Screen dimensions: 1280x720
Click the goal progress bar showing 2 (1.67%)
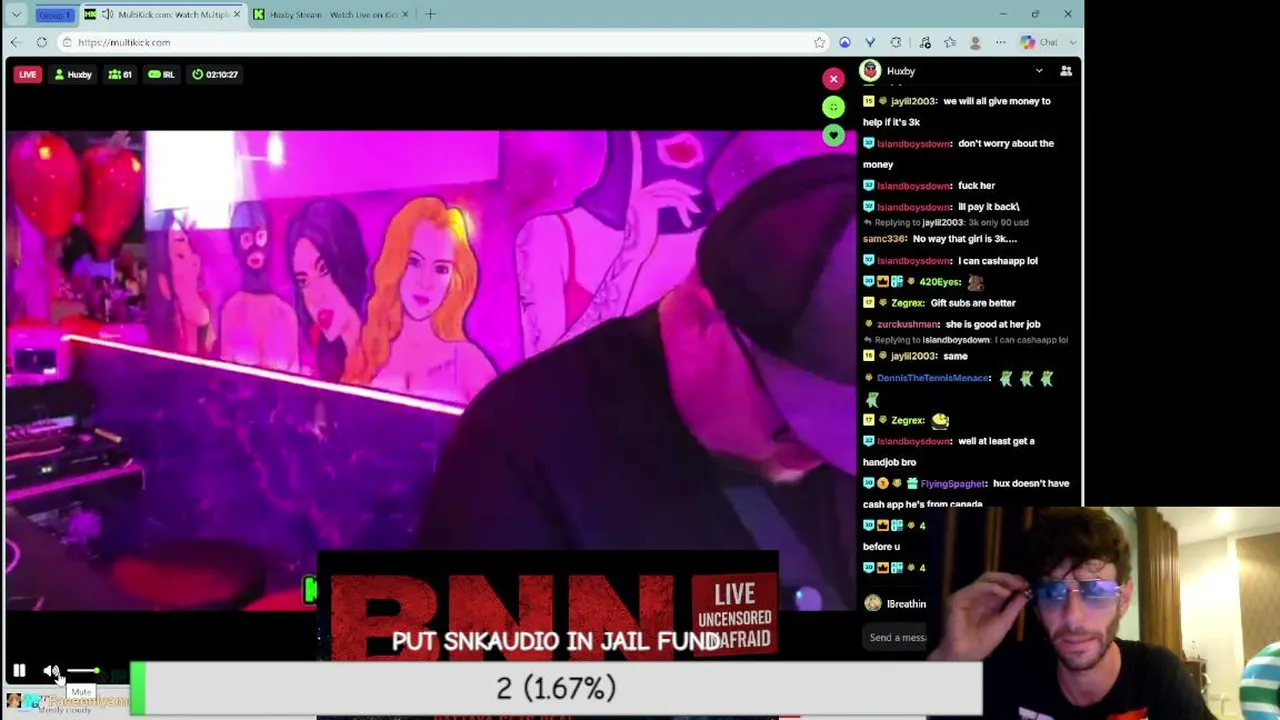tap(556, 688)
